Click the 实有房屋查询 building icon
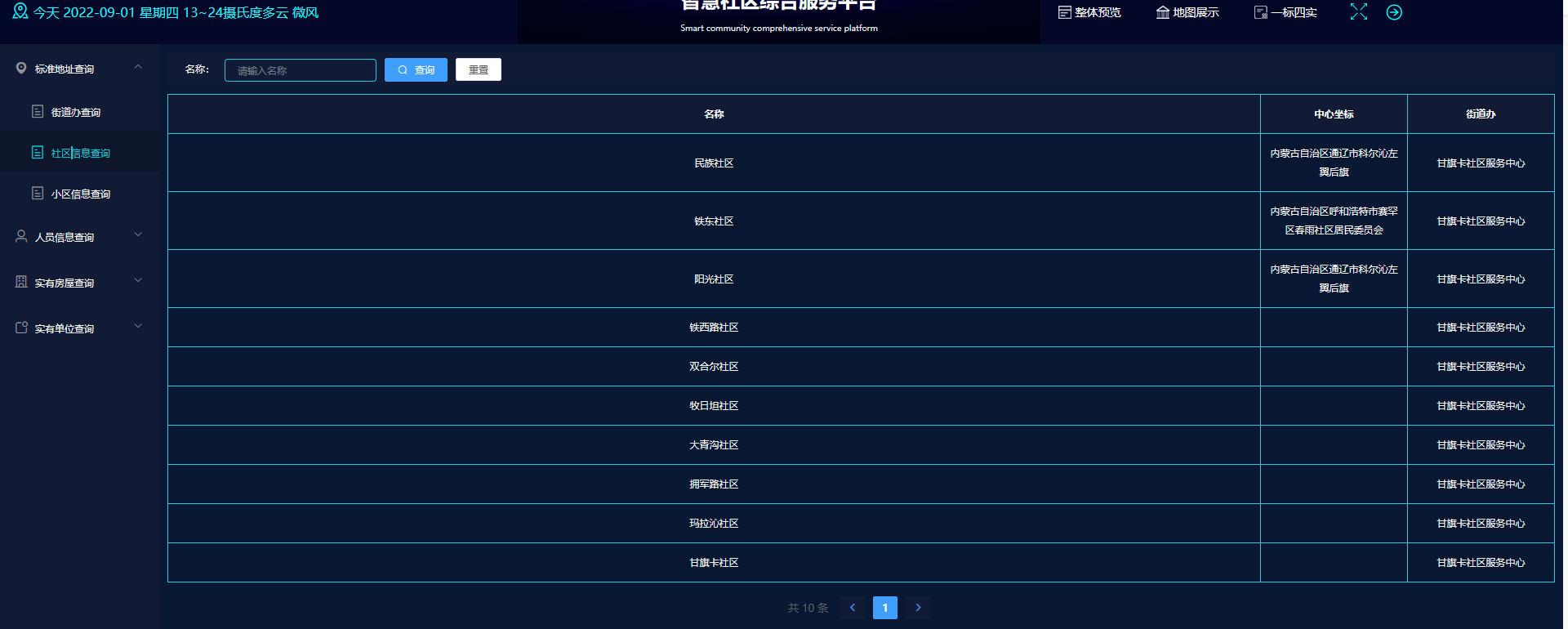This screenshot has height=629, width=1568. (x=21, y=282)
